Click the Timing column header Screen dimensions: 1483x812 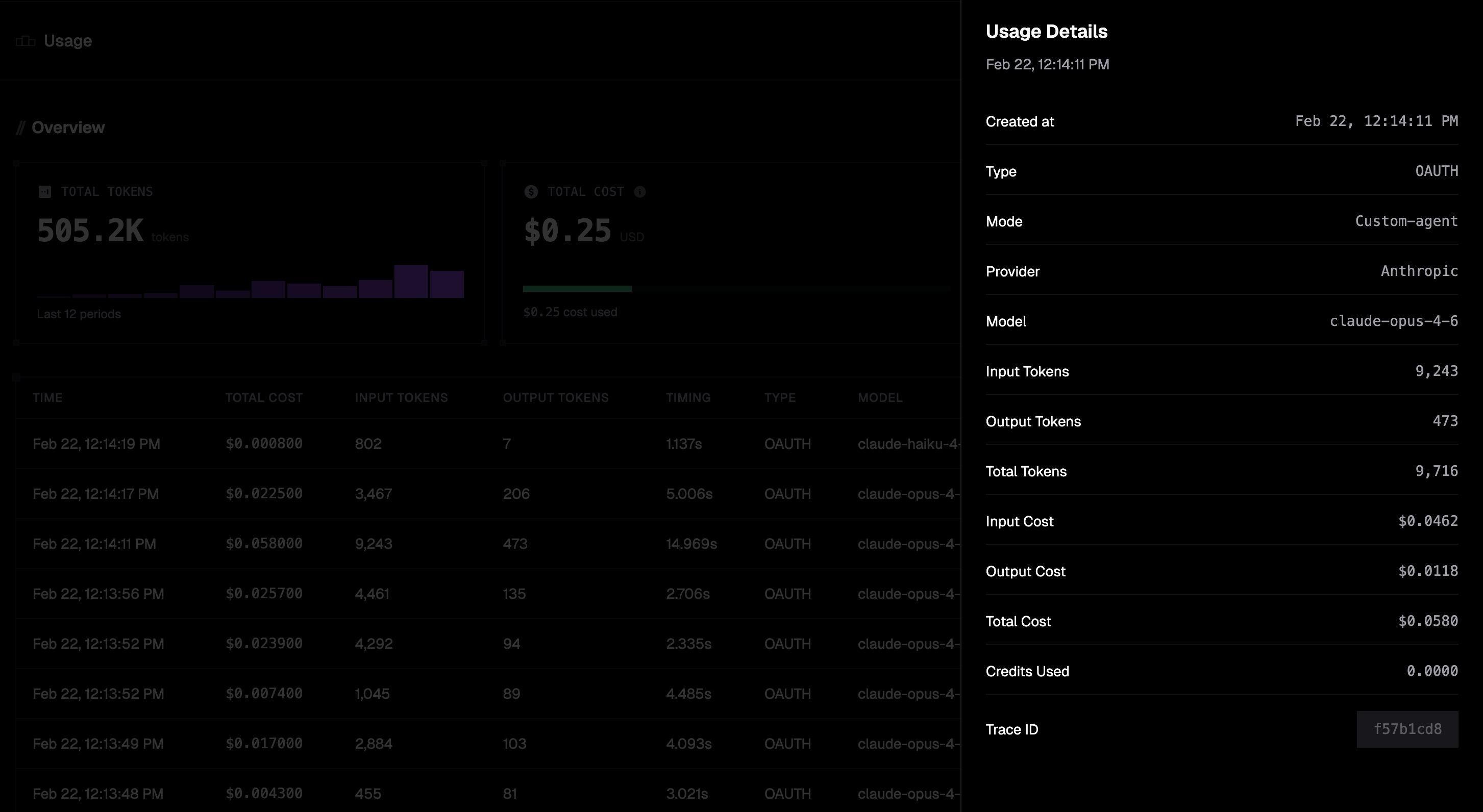point(688,398)
